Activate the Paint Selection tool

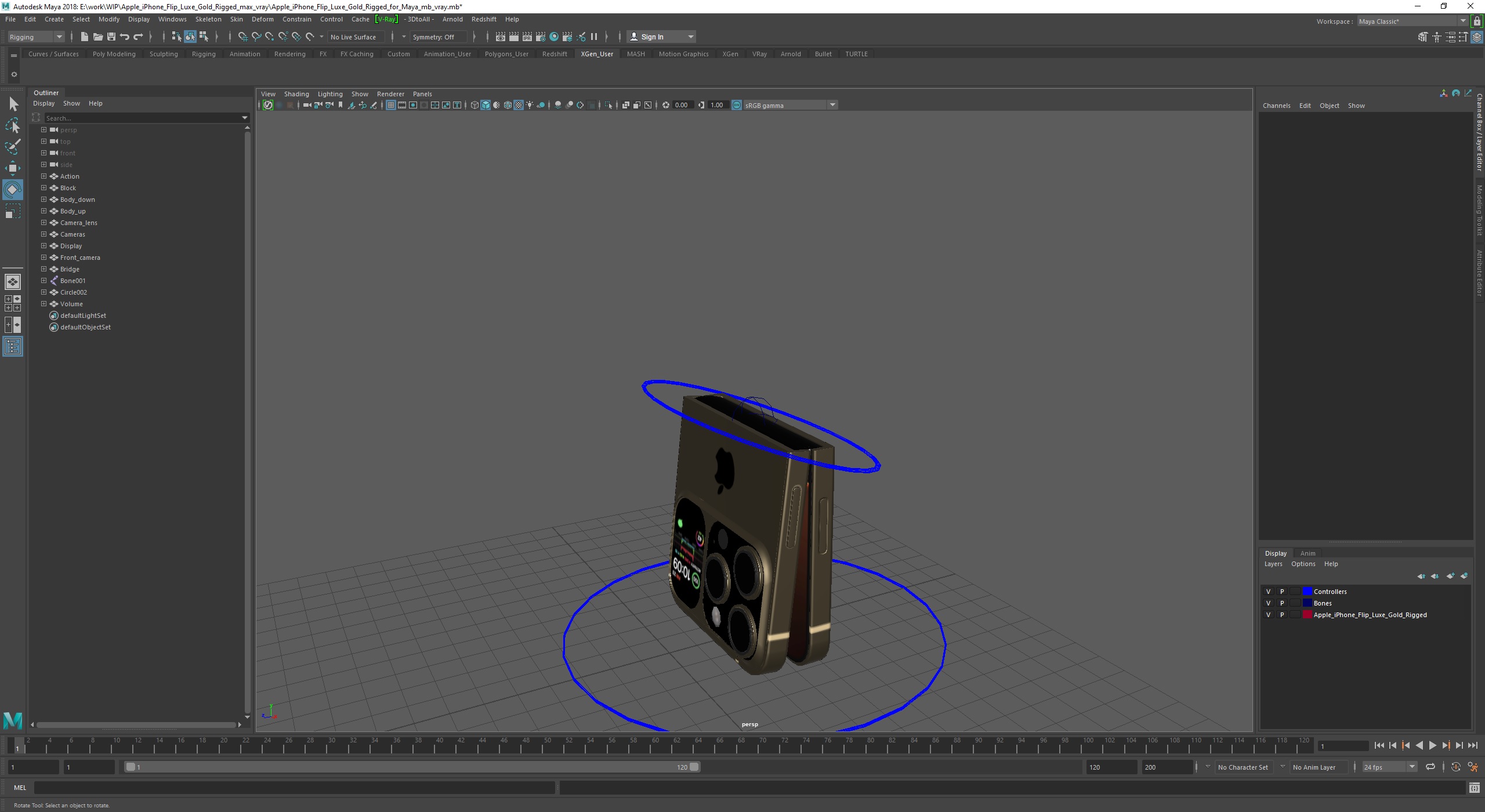(13, 147)
